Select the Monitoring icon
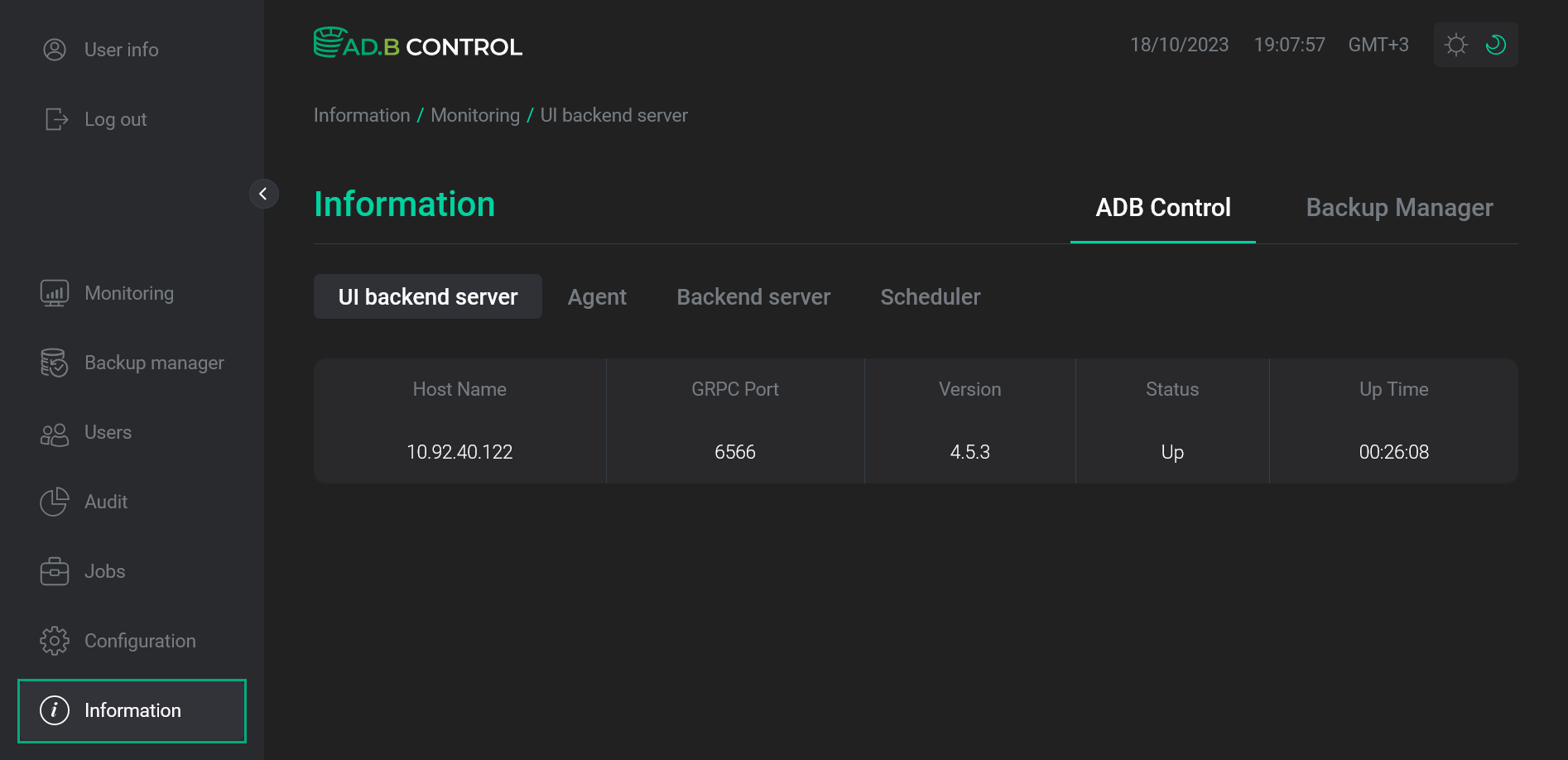This screenshot has height=760, width=1568. 55,292
